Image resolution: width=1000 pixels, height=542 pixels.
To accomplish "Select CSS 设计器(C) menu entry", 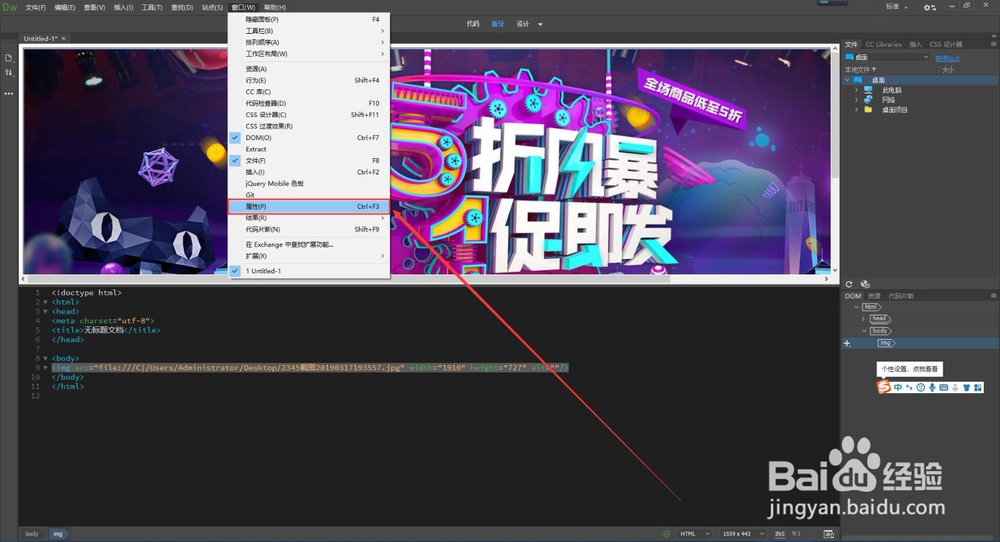I will point(309,115).
